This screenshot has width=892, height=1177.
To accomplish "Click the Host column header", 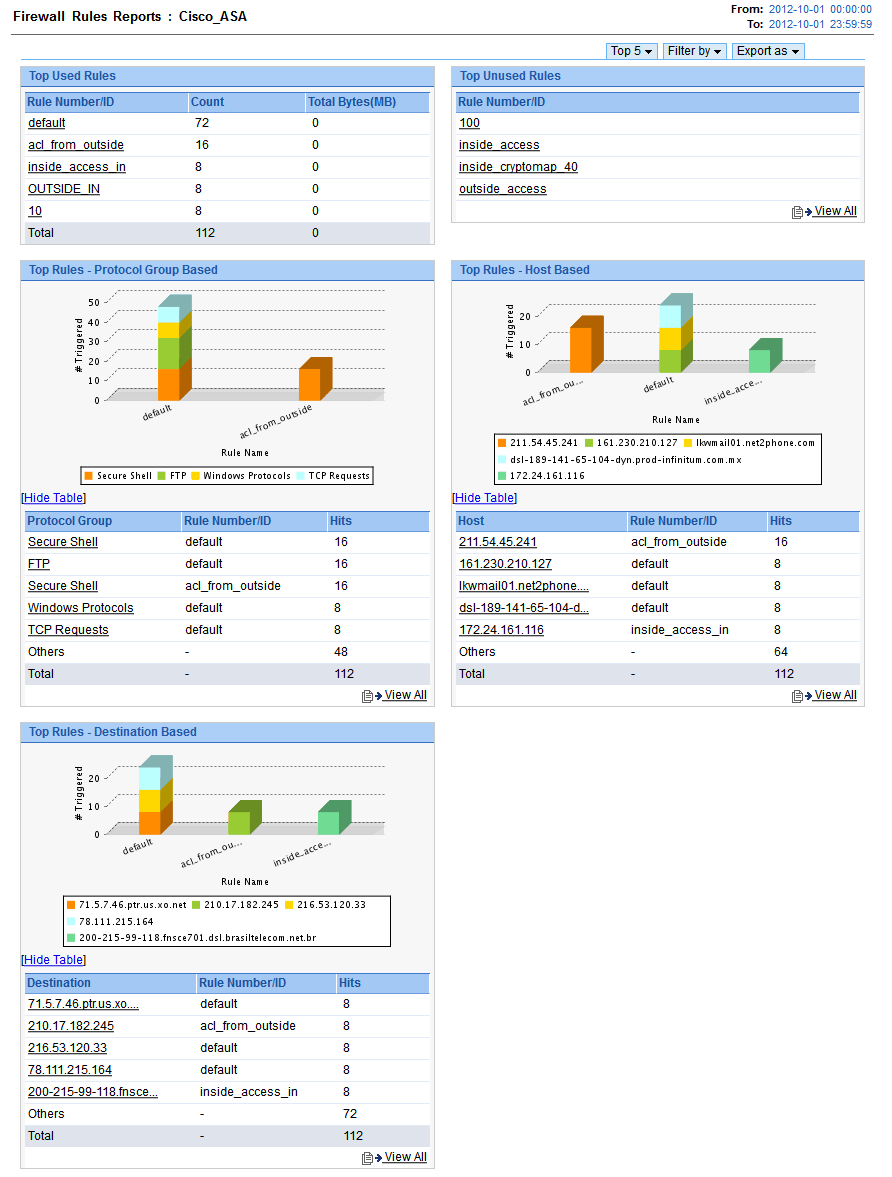I will (541, 521).
